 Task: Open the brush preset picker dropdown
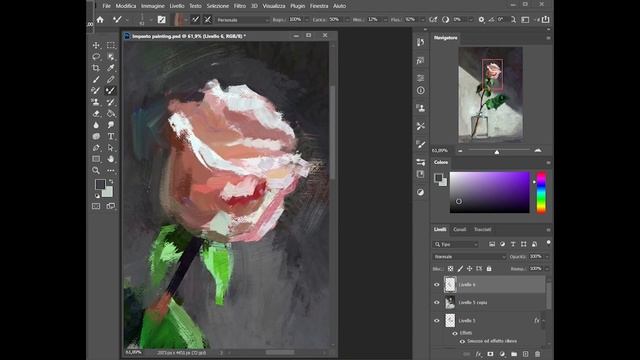point(151,20)
